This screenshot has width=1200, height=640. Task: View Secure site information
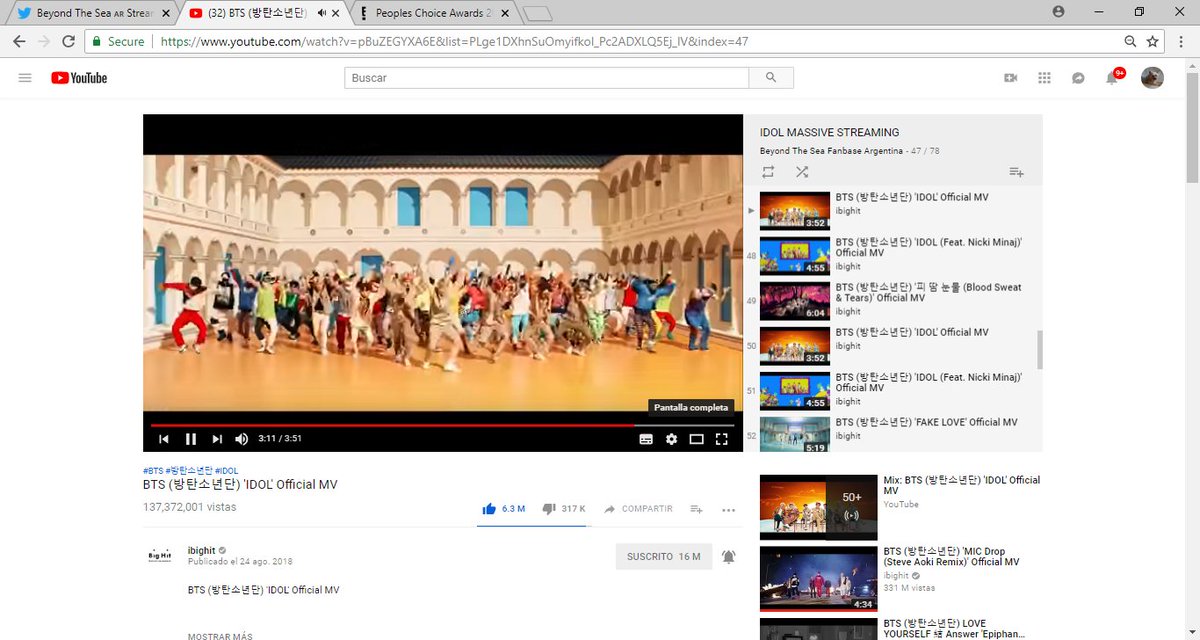click(118, 42)
